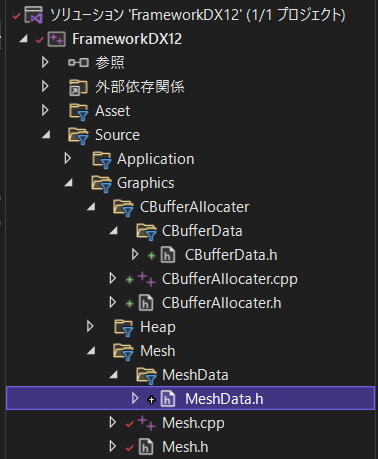
Task: Click the plus status badge on MeshData.h
Action: pos(151,400)
